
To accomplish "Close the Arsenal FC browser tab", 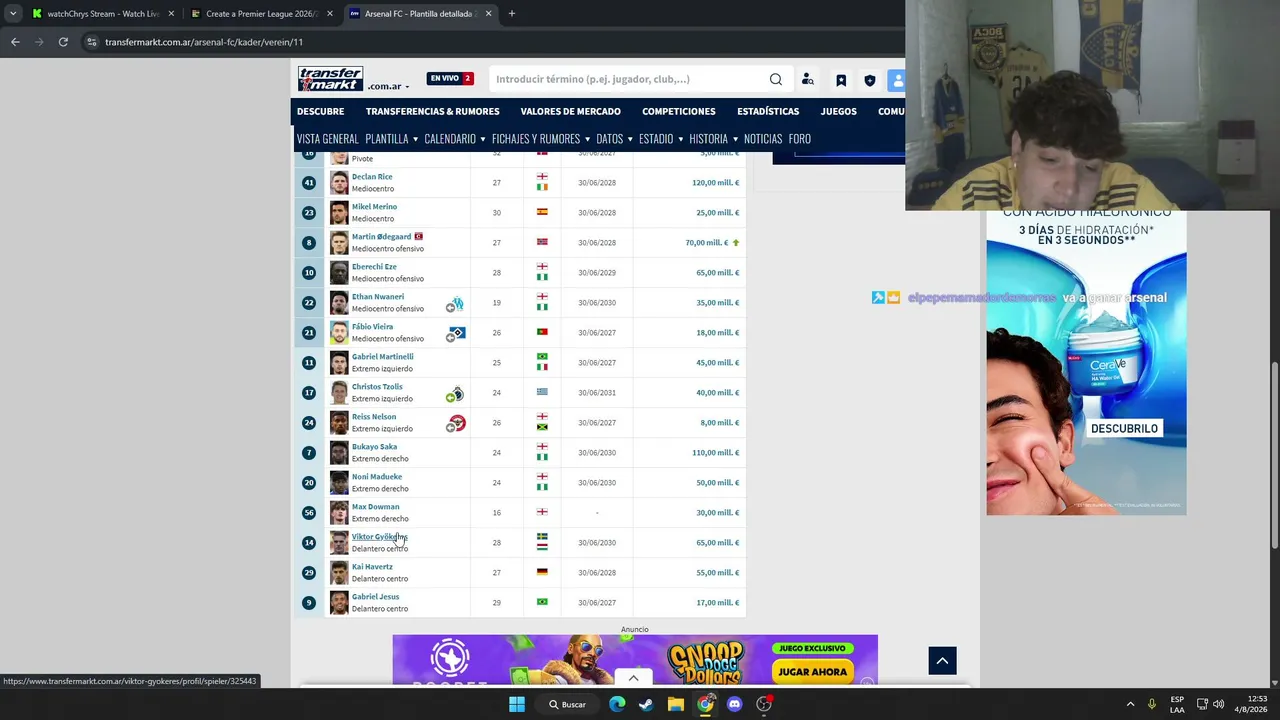I will point(489,14).
